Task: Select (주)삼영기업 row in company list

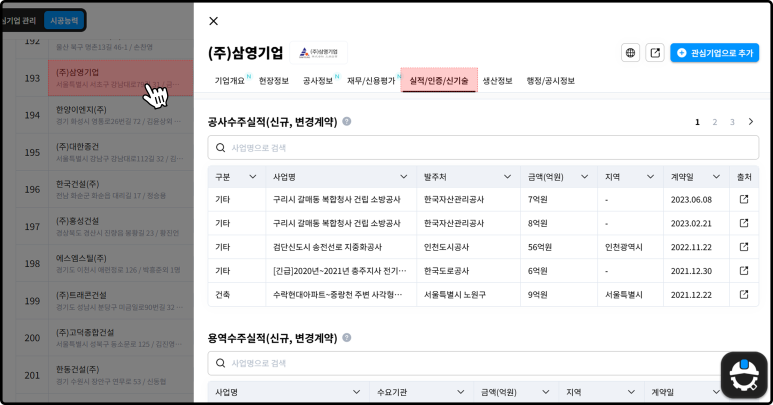Action: pos(120,78)
